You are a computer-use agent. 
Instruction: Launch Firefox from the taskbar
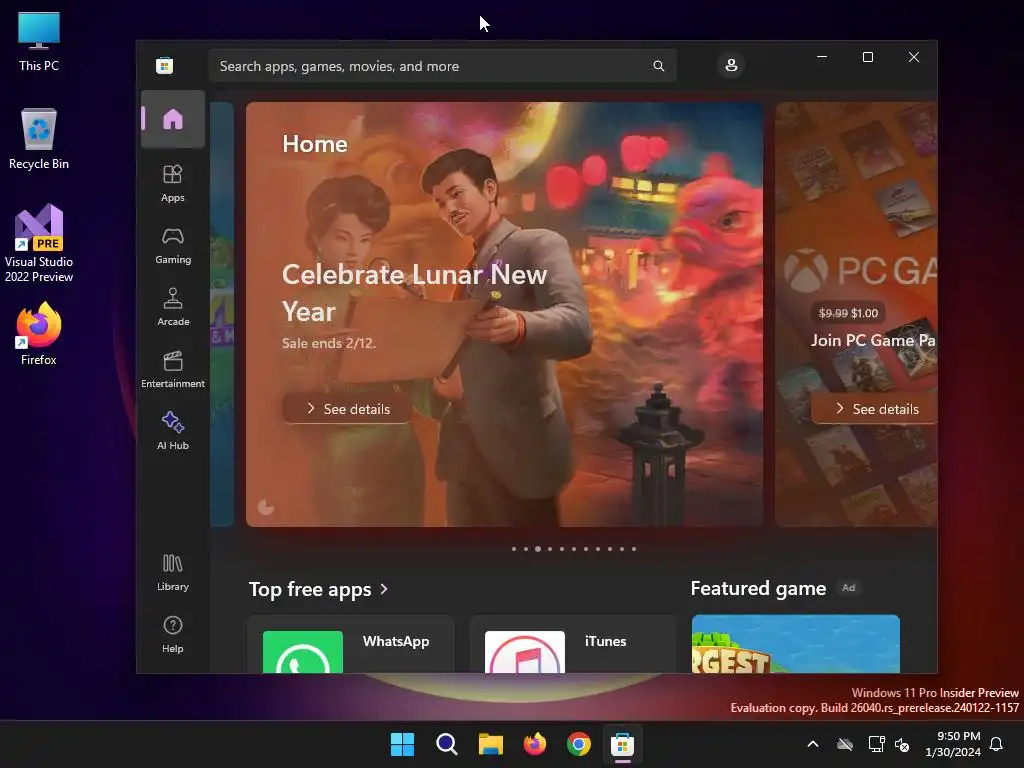[x=535, y=744]
